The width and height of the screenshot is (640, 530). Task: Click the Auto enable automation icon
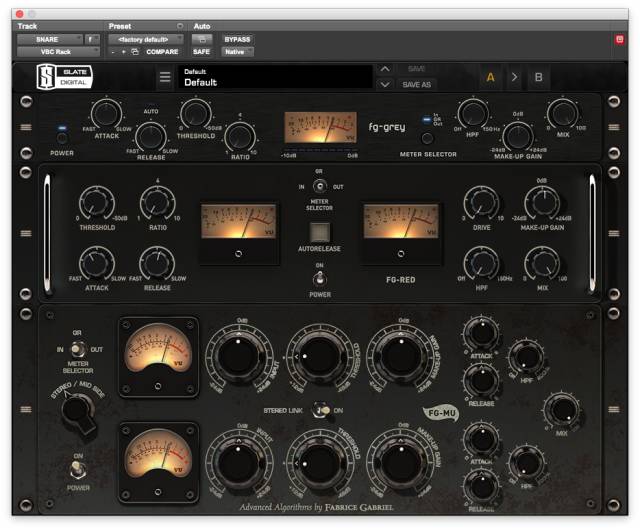click(x=202, y=40)
